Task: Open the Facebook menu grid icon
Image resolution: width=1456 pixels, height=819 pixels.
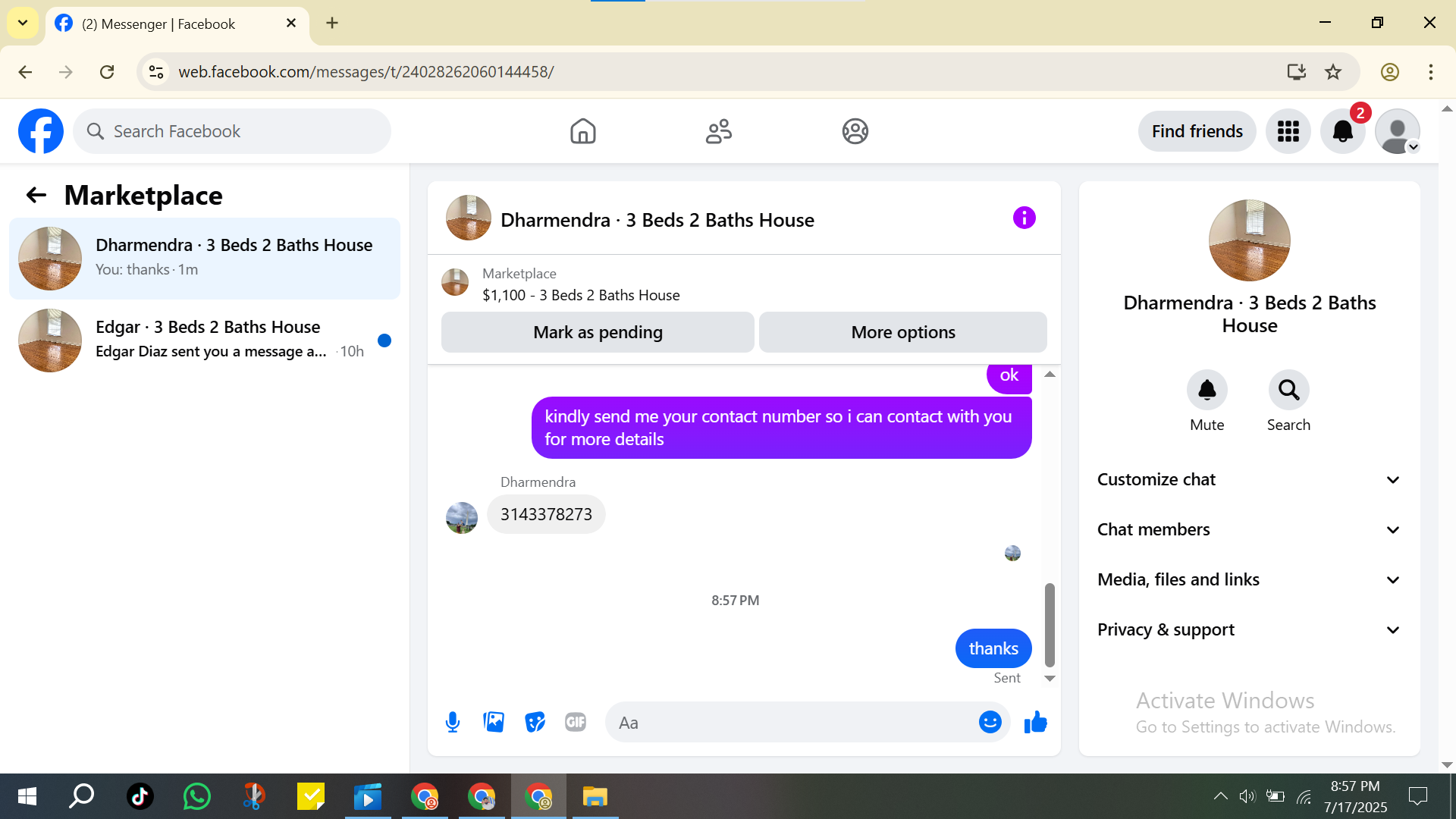Action: pos(1288,131)
